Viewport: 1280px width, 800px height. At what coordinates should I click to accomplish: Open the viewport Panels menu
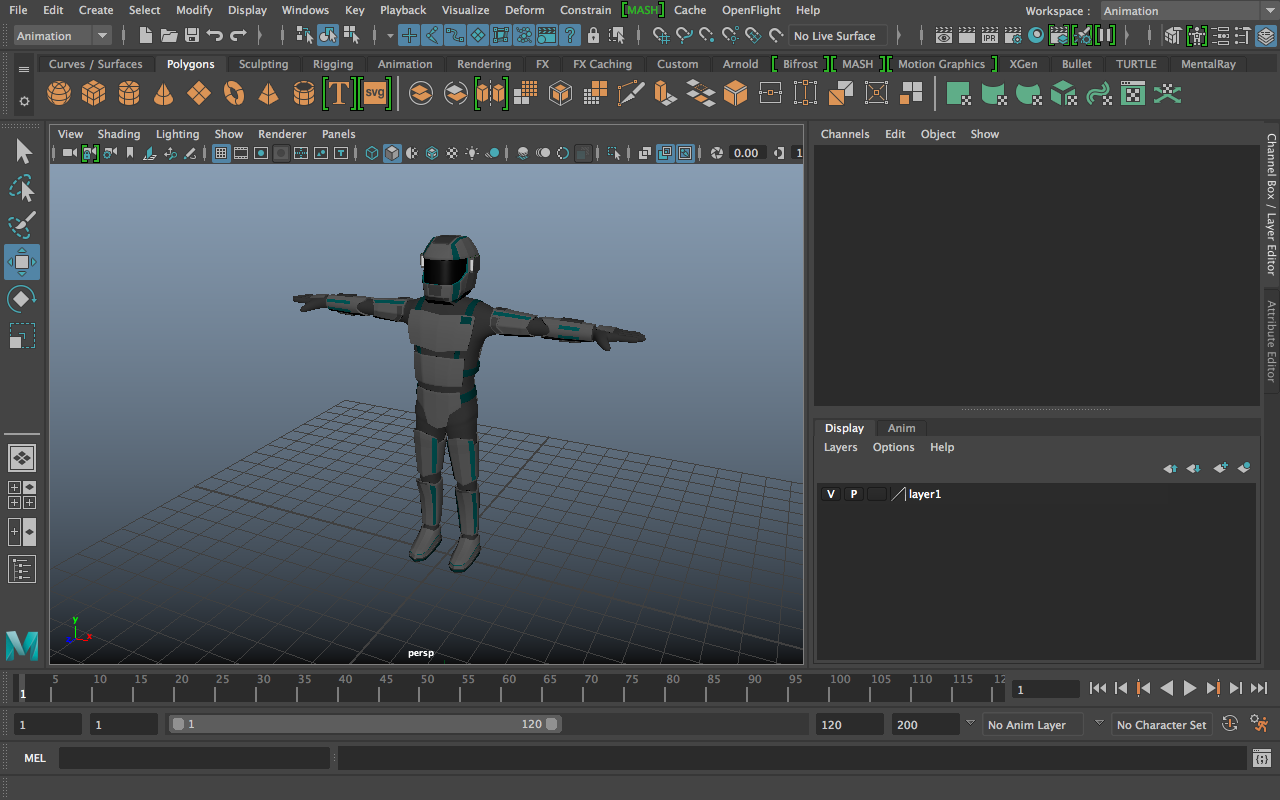pos(339,134)
